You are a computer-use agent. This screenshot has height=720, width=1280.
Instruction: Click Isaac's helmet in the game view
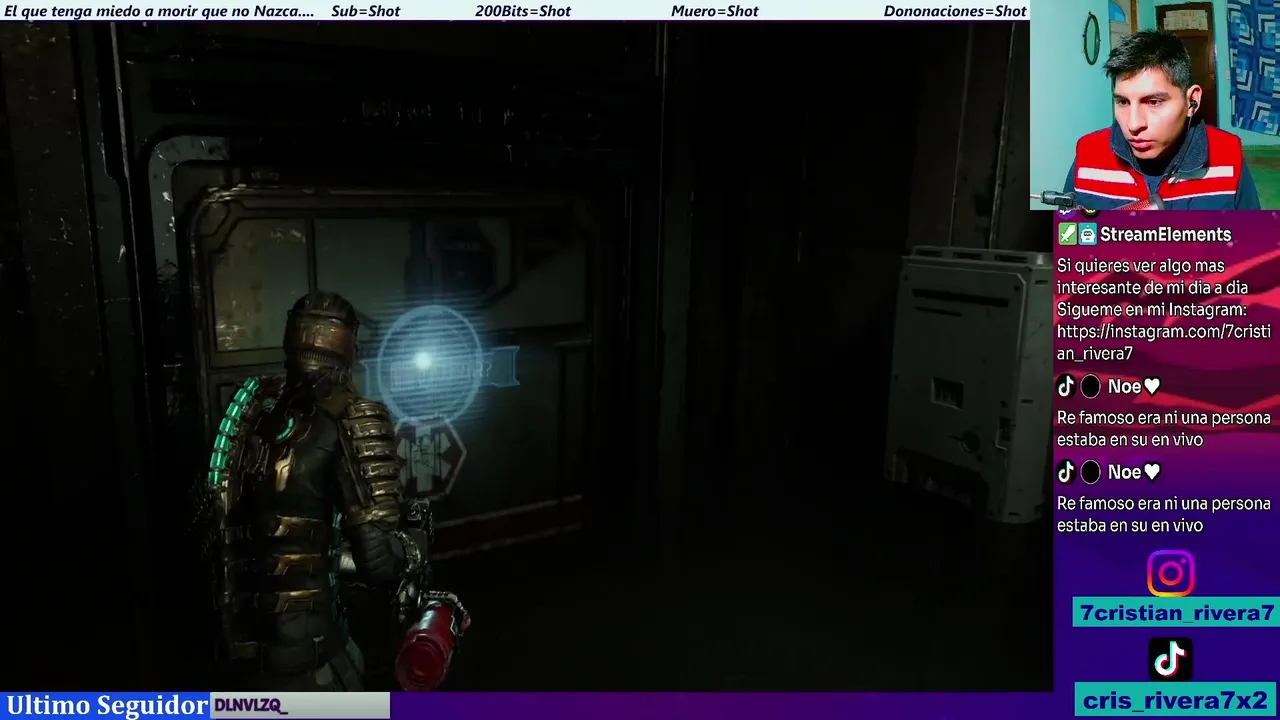pos(320,335)
